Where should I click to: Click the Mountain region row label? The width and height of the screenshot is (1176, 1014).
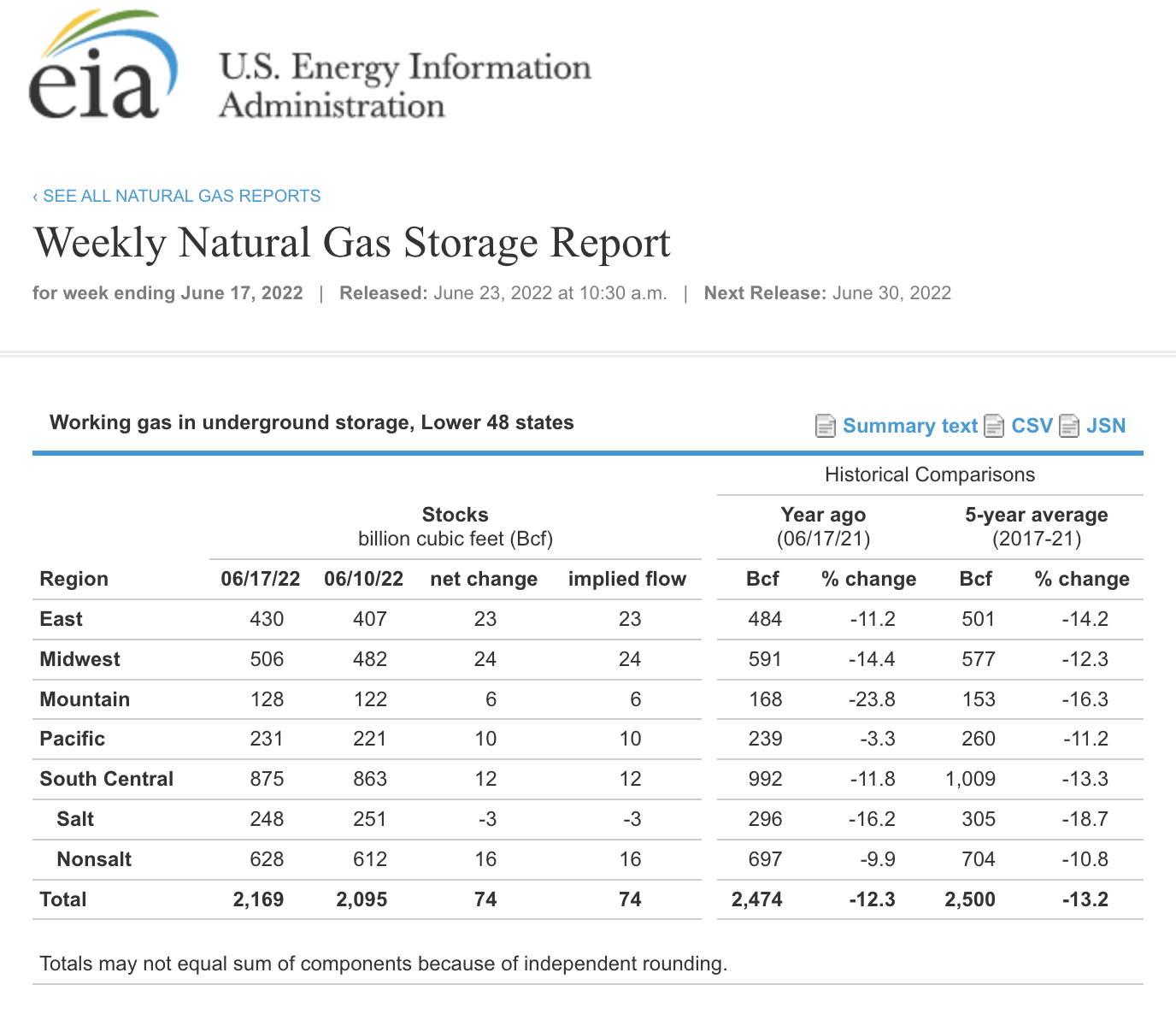(85, 699)
